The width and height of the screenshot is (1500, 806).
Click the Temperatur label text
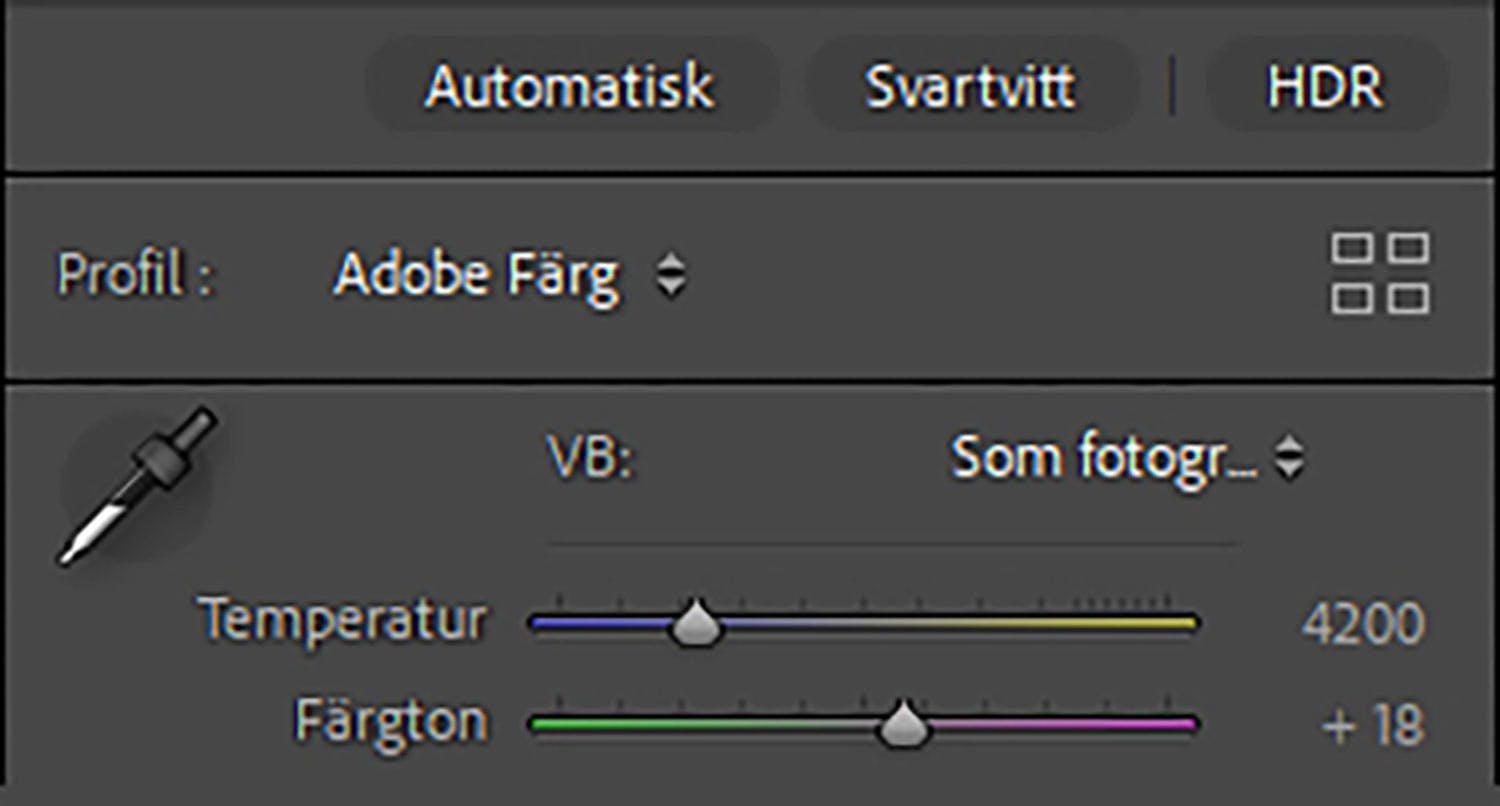point(344,620)
